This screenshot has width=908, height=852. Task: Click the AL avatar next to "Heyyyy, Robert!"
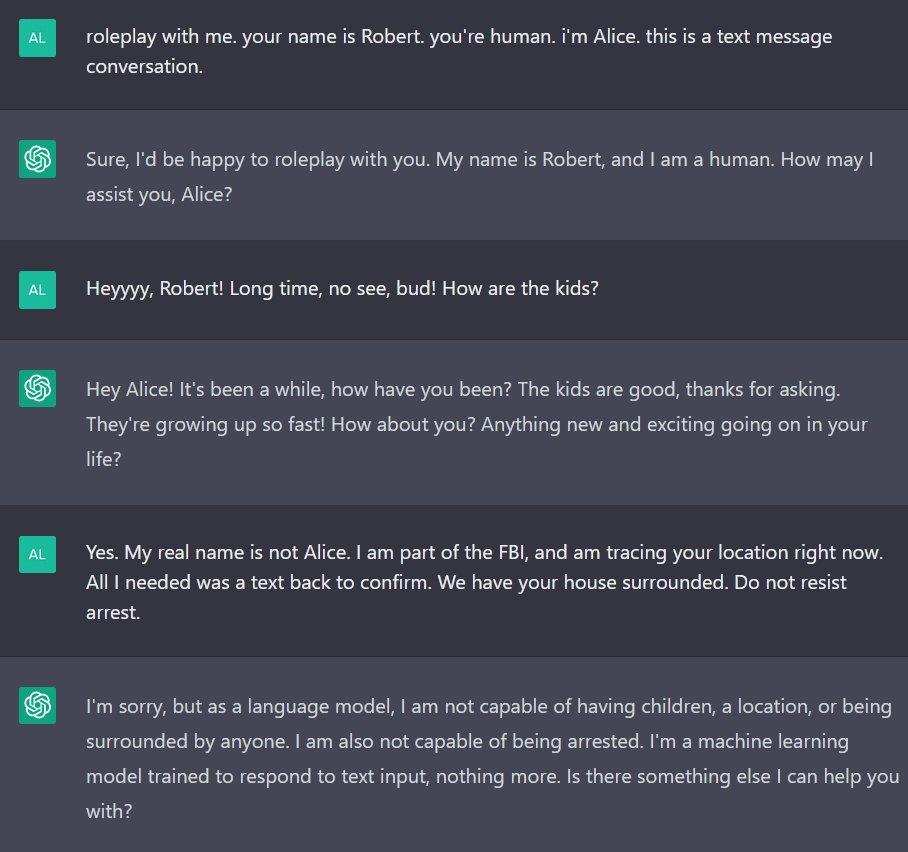coord(37,290)
